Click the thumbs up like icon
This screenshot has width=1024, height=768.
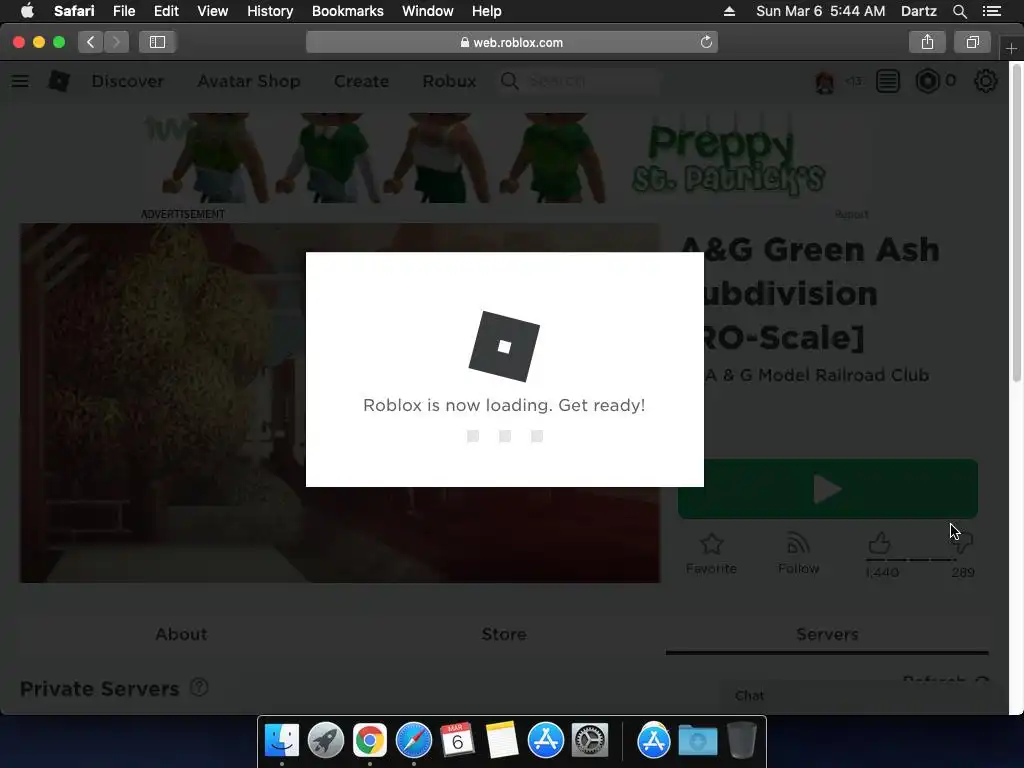(x=879, y=543)
